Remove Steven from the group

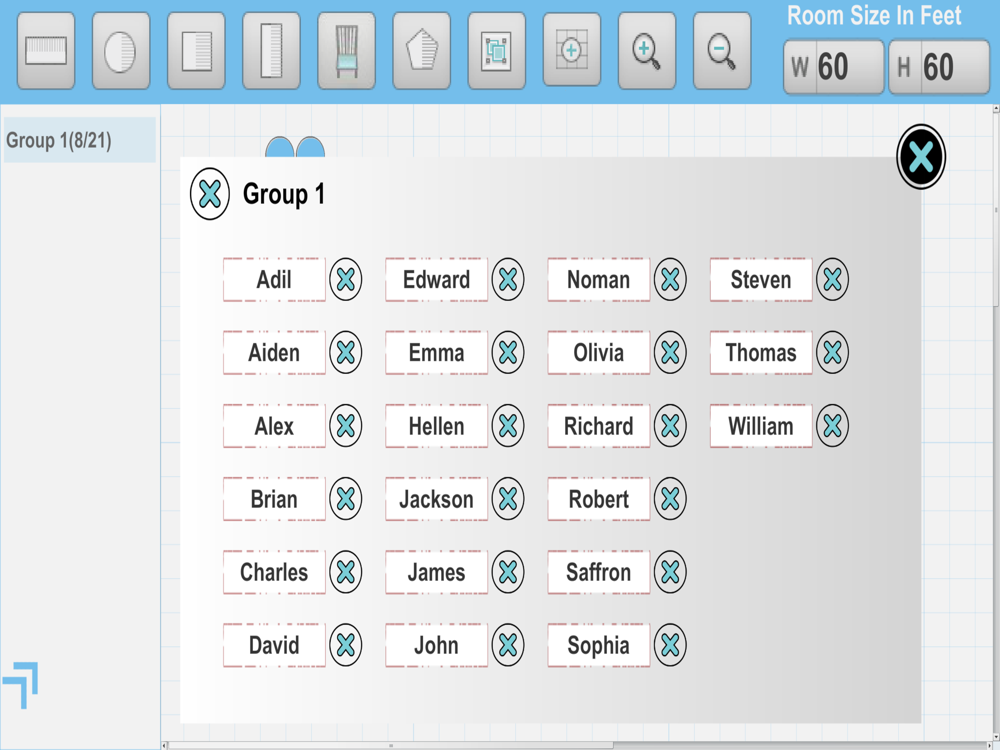(832, 279)
